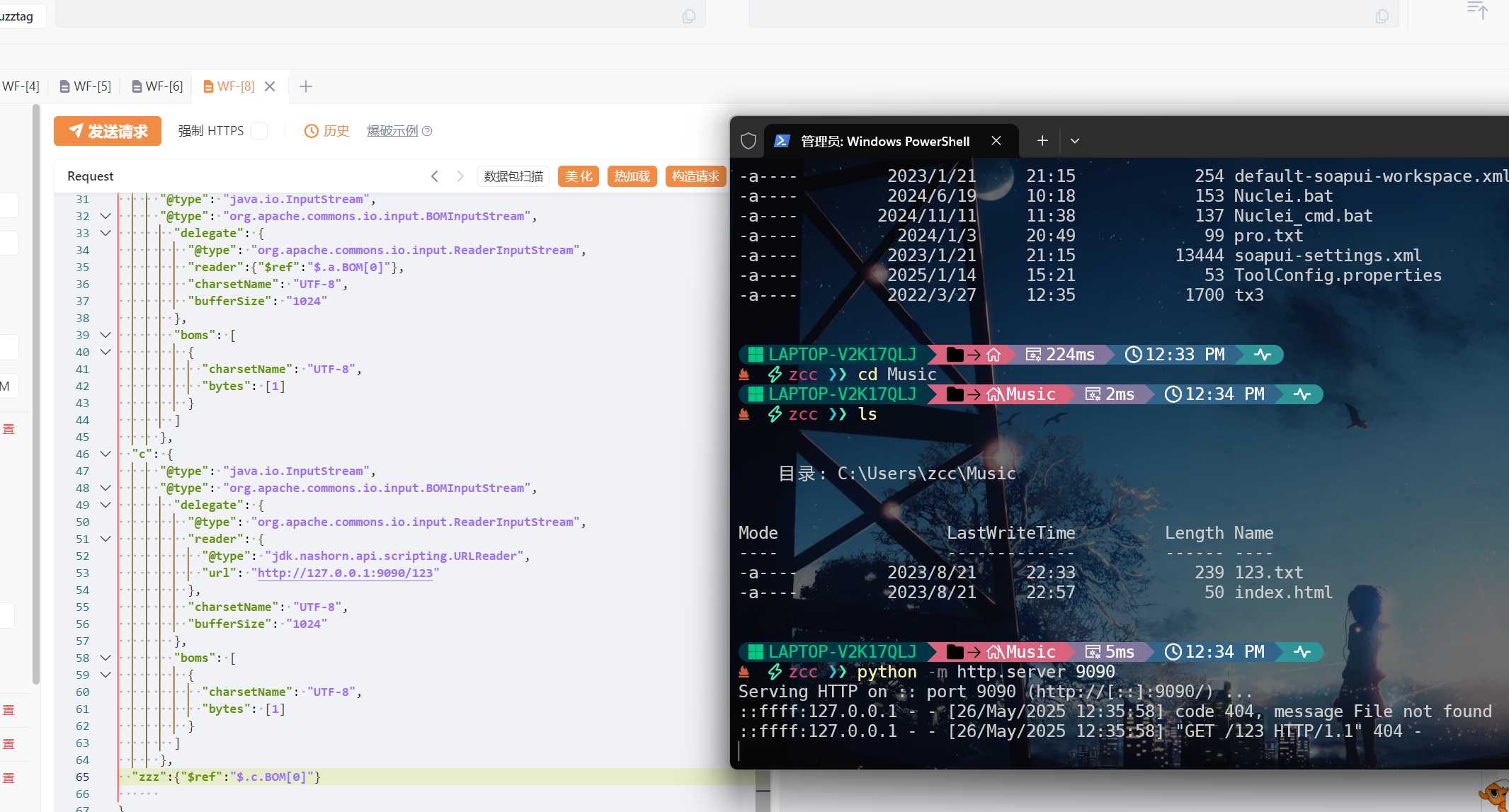Collapse delegate block at line 49

click(x=106, y=505)
